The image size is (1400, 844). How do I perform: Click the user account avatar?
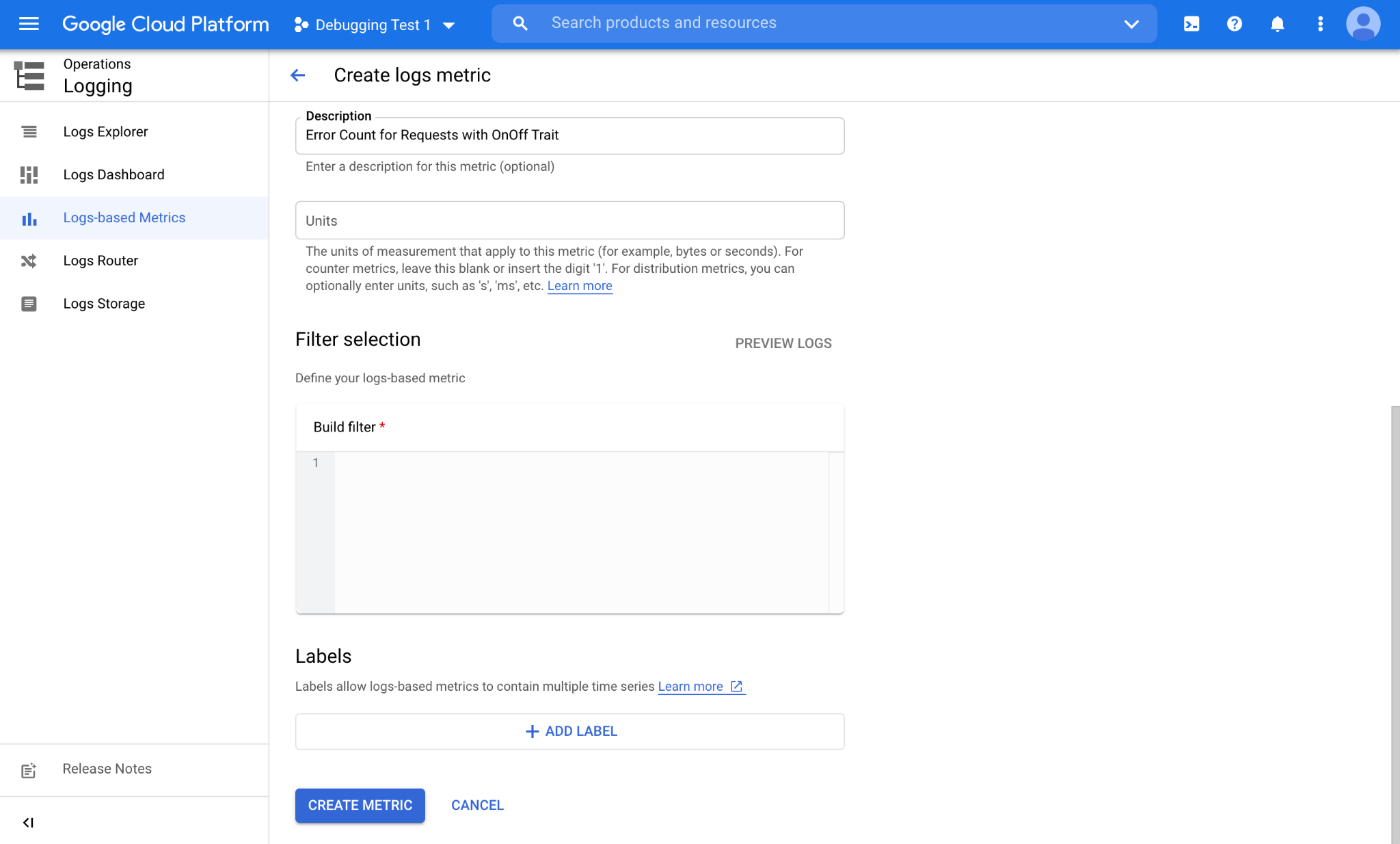(x=1362, y=24)
